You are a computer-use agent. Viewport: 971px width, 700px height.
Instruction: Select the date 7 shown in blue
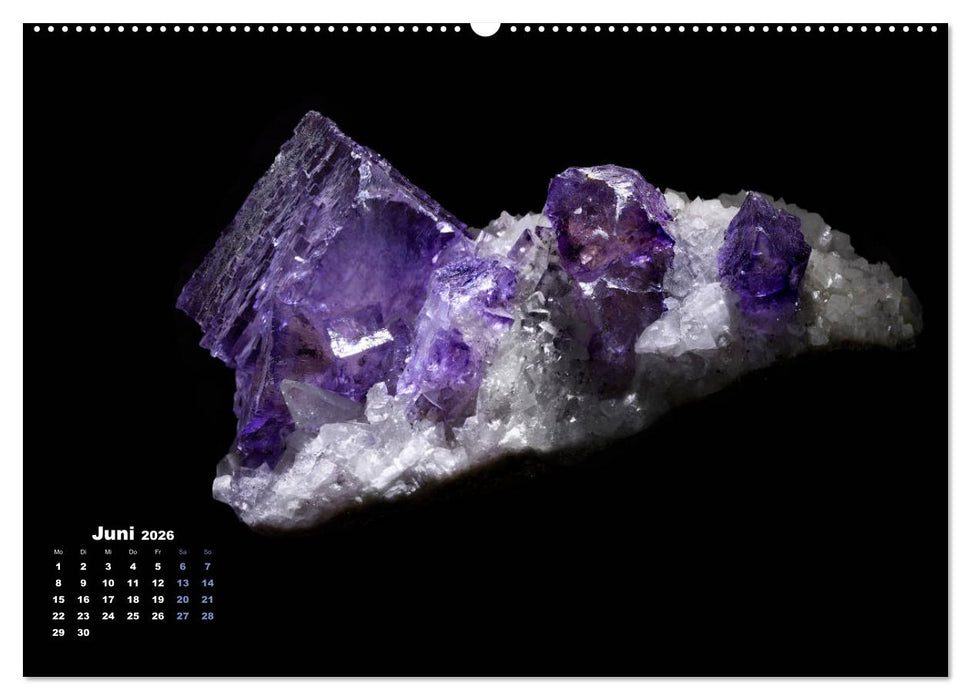point(208,566)
